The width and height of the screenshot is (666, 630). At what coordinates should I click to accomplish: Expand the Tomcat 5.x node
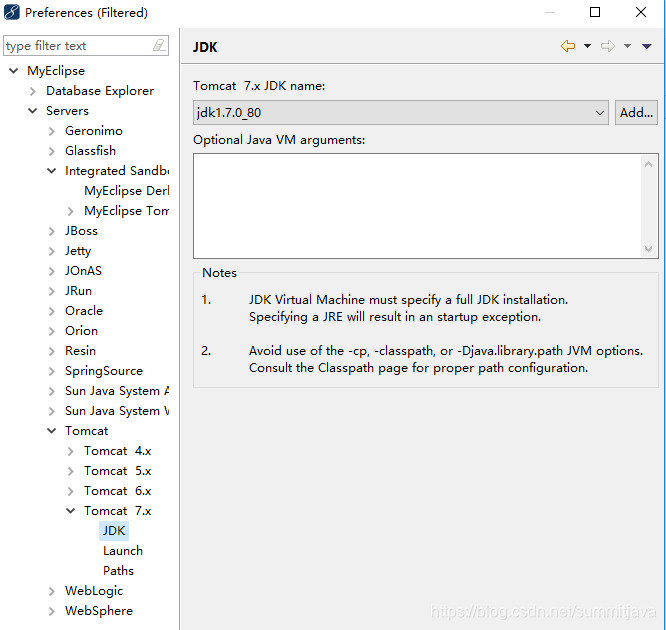click(x=71, y=471)
